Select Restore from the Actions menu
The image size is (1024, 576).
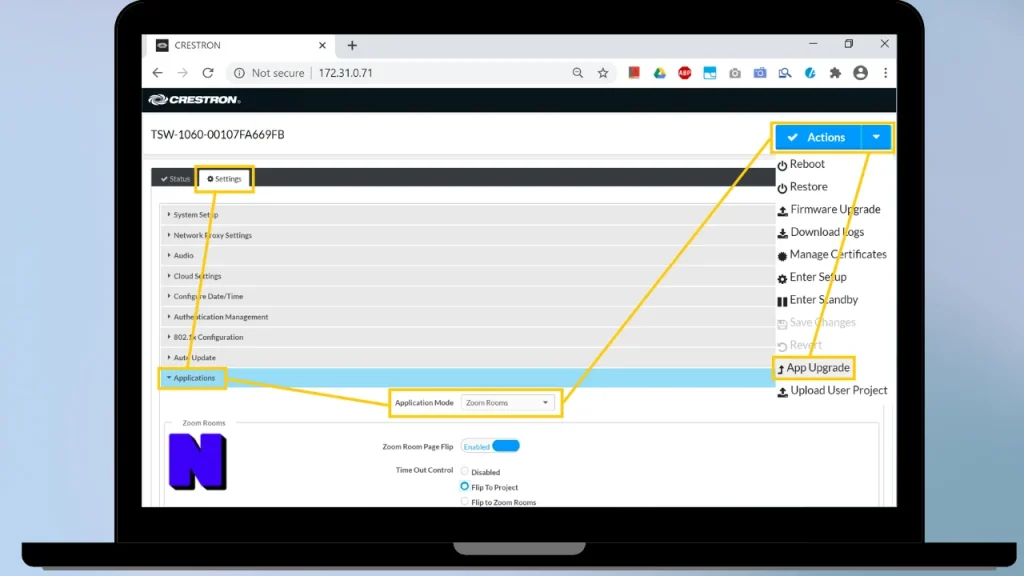click(x=802, y=187)
